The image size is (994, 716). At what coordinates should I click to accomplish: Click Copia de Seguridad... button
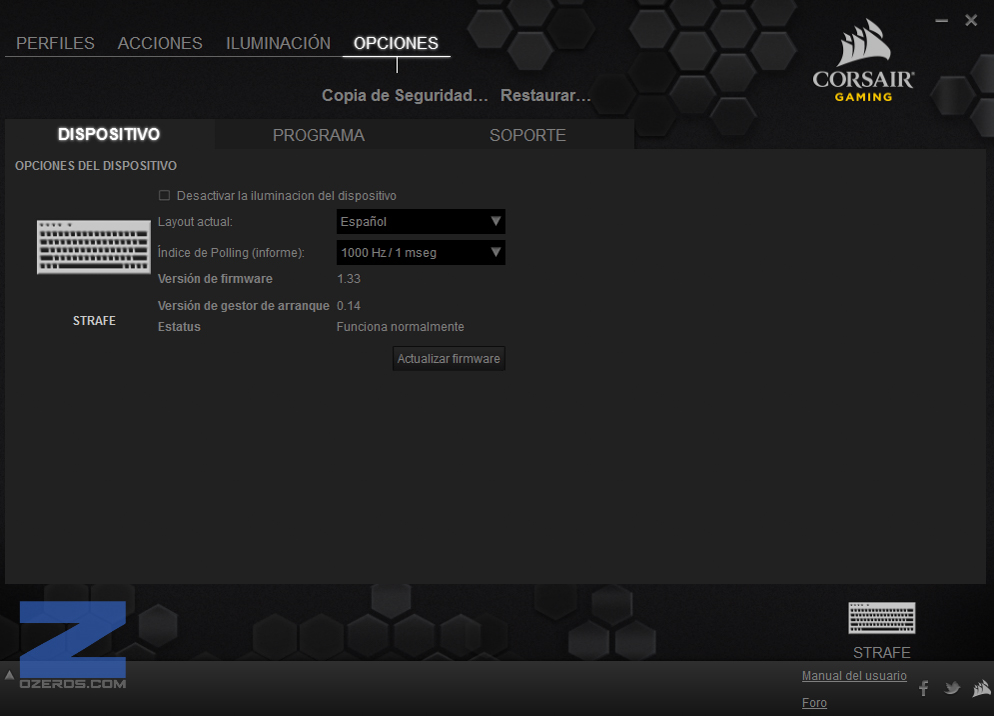point(405,96)
